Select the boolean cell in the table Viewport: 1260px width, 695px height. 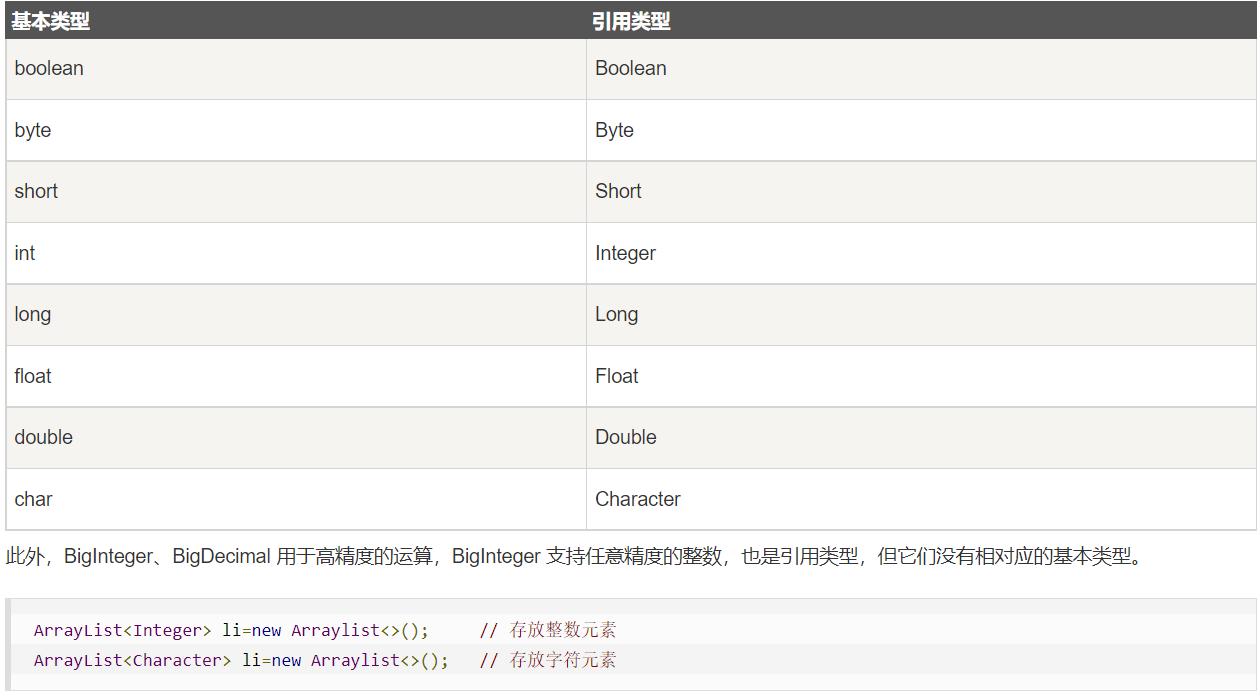click(49, 68)
